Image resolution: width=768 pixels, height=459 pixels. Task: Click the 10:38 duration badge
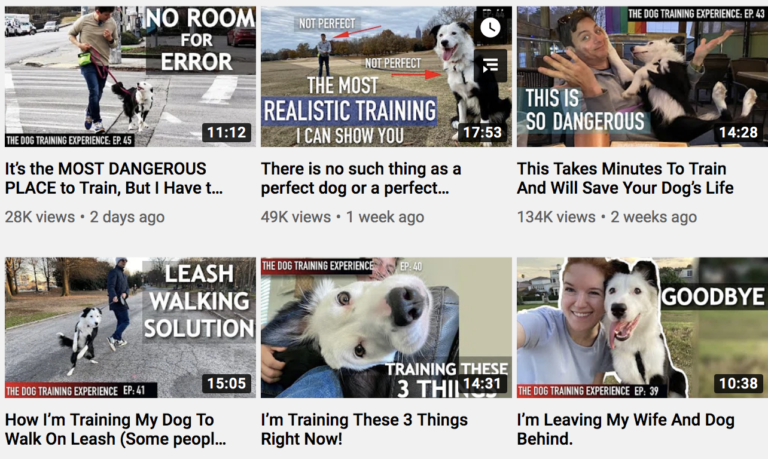738,383
